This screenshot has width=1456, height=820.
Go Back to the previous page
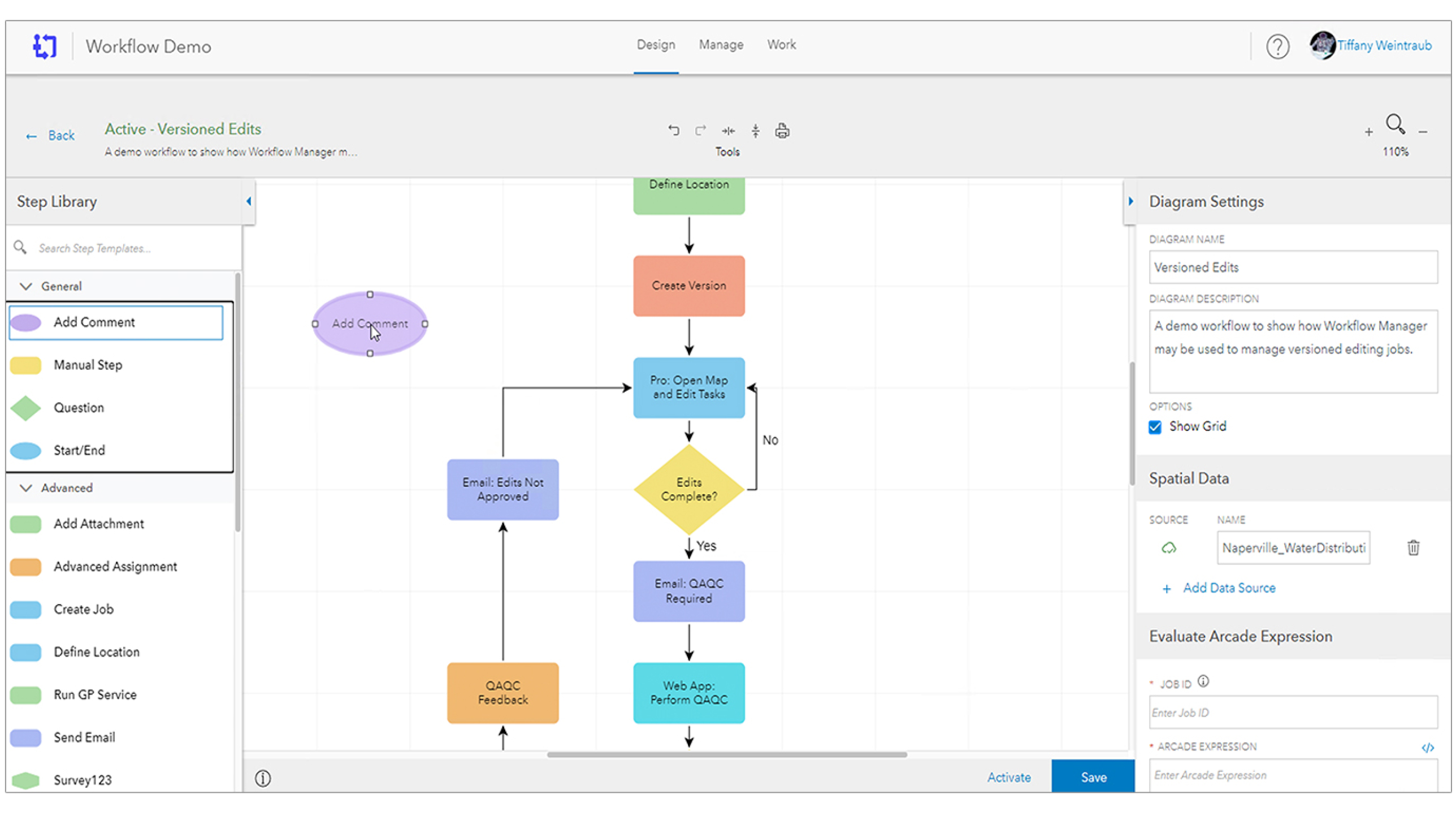(50, 136)
